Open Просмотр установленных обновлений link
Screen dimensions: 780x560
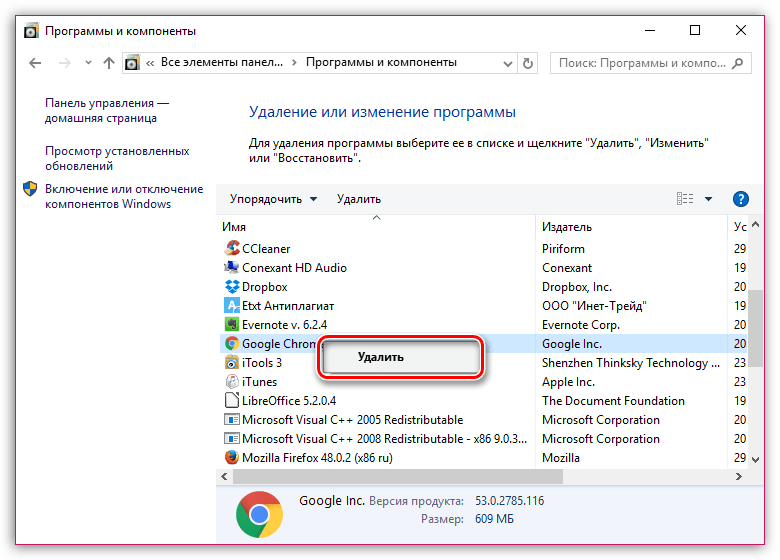tap(117, 158)
